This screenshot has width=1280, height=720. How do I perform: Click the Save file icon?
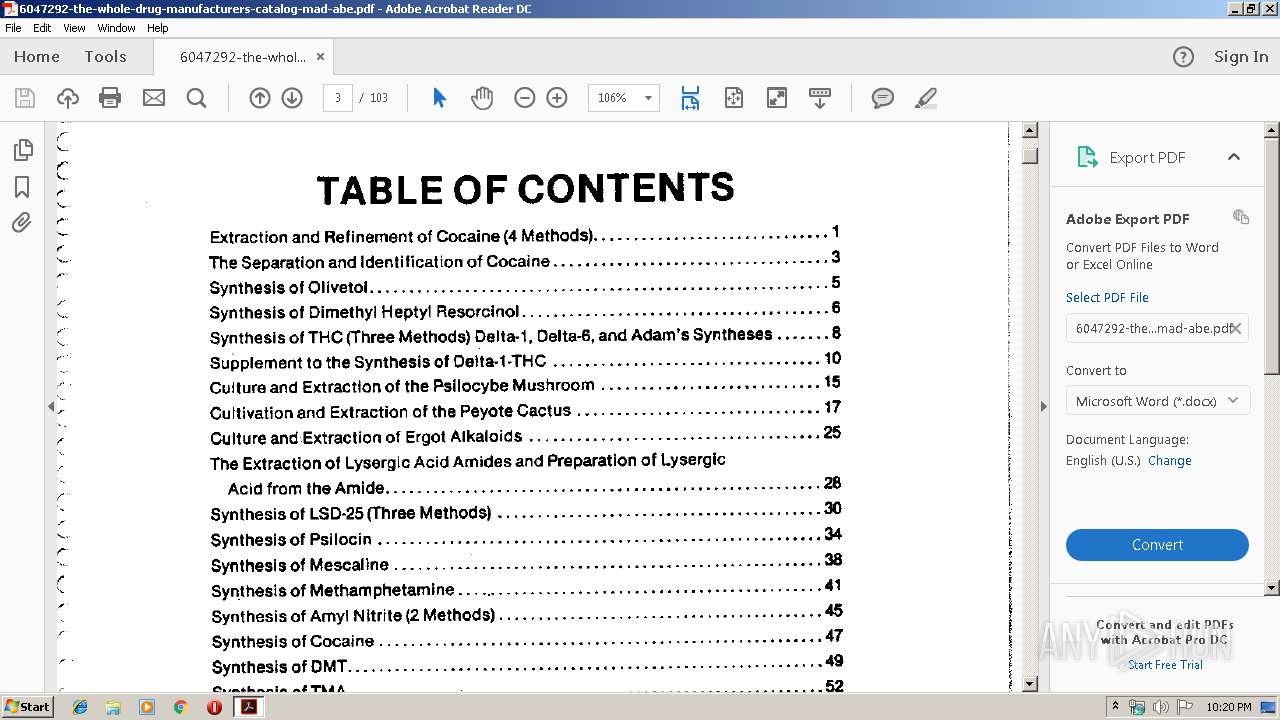coord(25,98)
